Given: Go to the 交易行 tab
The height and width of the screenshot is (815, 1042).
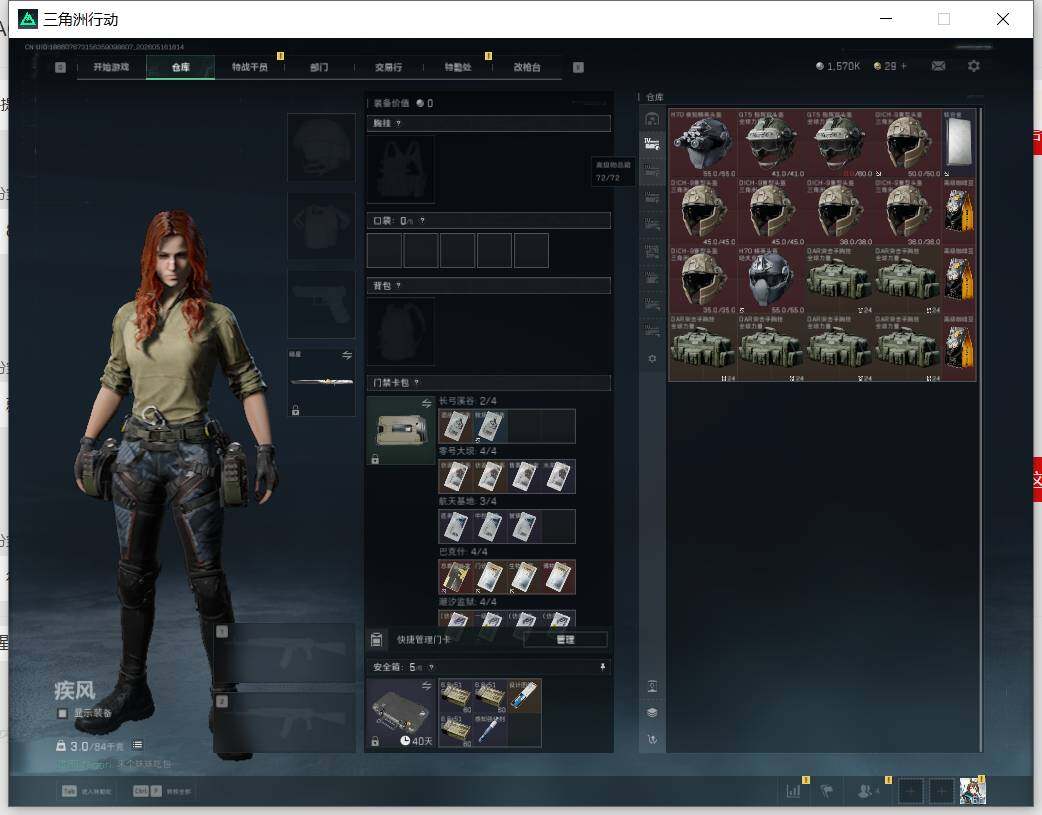Looking at the screenshot, I should (x=388, y=67).
